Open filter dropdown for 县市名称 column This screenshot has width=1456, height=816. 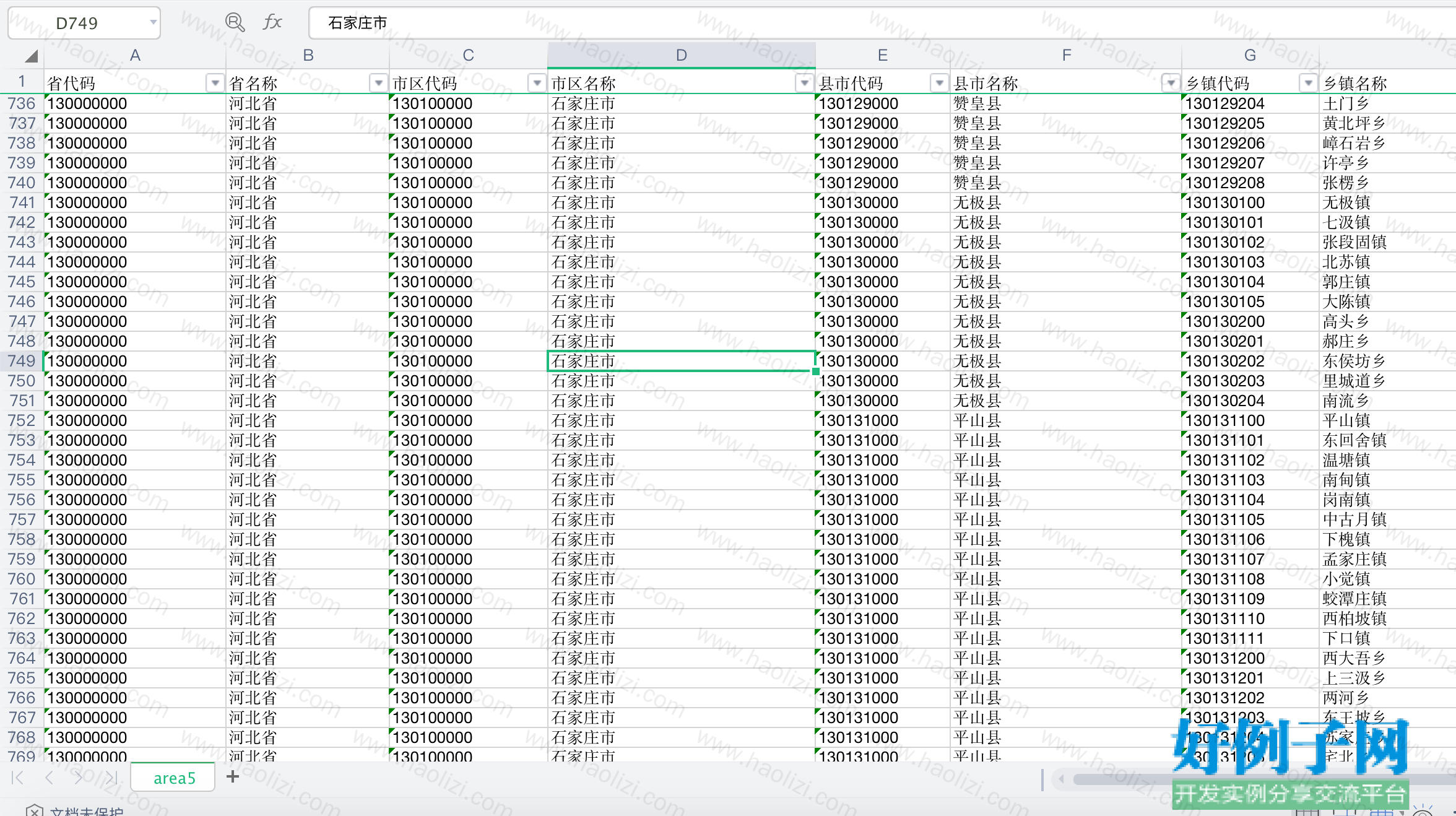click(1171, 82)
